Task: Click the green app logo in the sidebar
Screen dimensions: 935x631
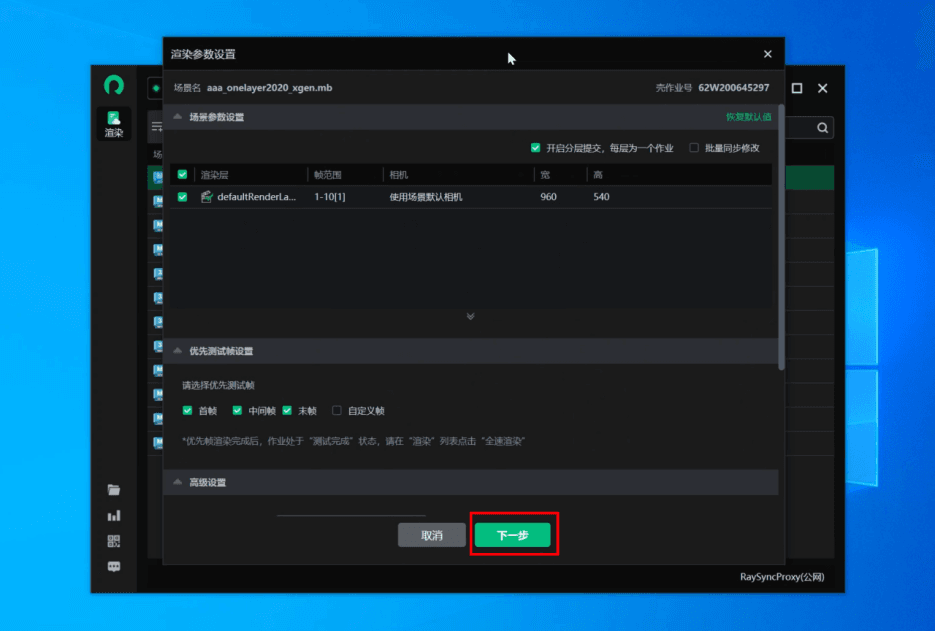Action: 114,86
